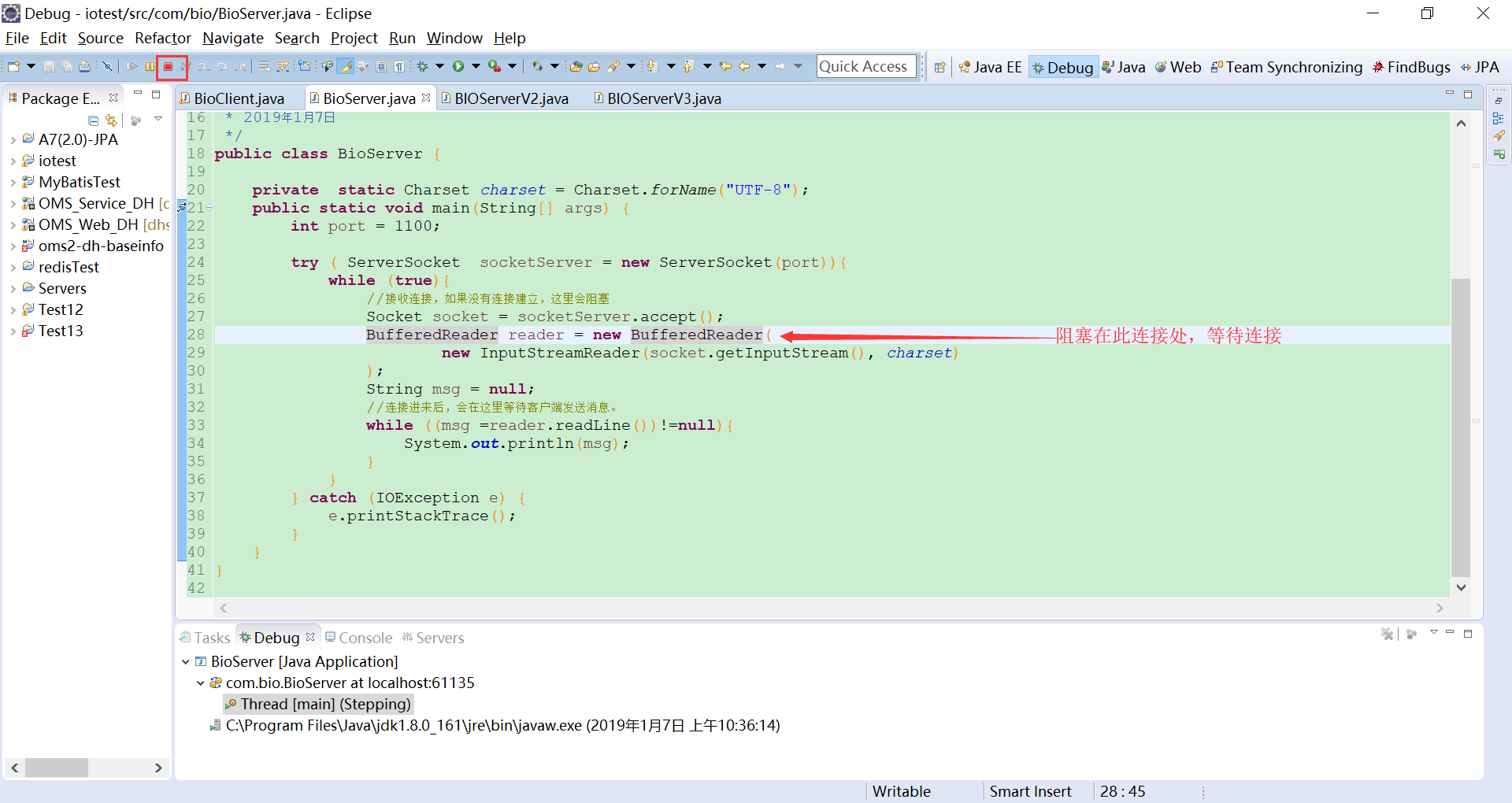The width and height of the screenshot is (1512, 803).
Task: Toggle Mark Occurrences highlighter
Action: tap(345, 67)
